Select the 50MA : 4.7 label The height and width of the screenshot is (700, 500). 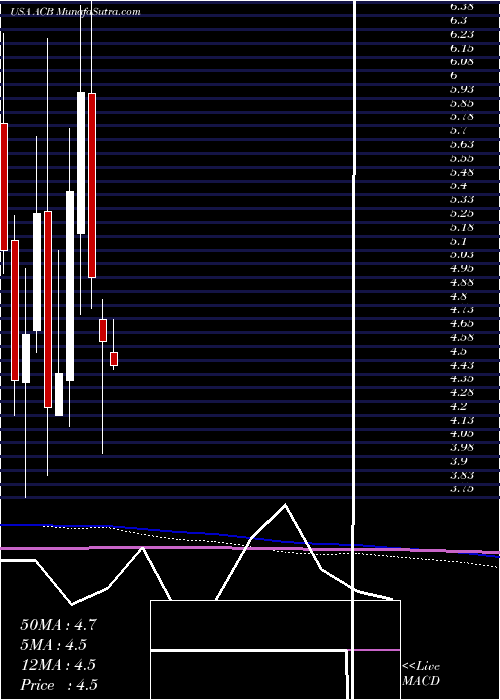(58, 625)
